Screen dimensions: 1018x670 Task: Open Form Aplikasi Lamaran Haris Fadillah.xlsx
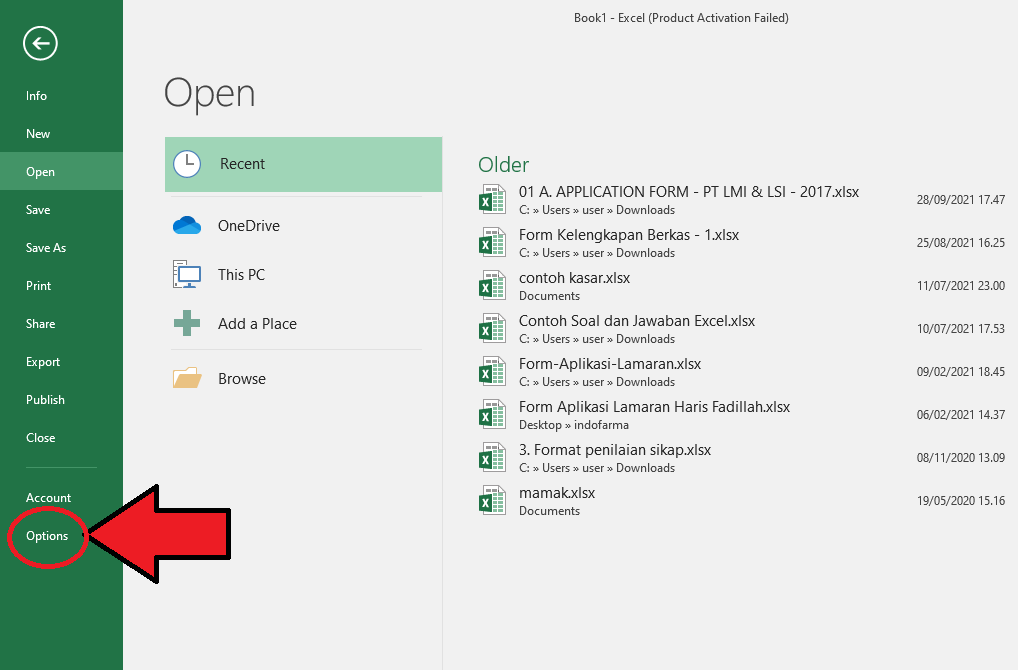point(654,406)
